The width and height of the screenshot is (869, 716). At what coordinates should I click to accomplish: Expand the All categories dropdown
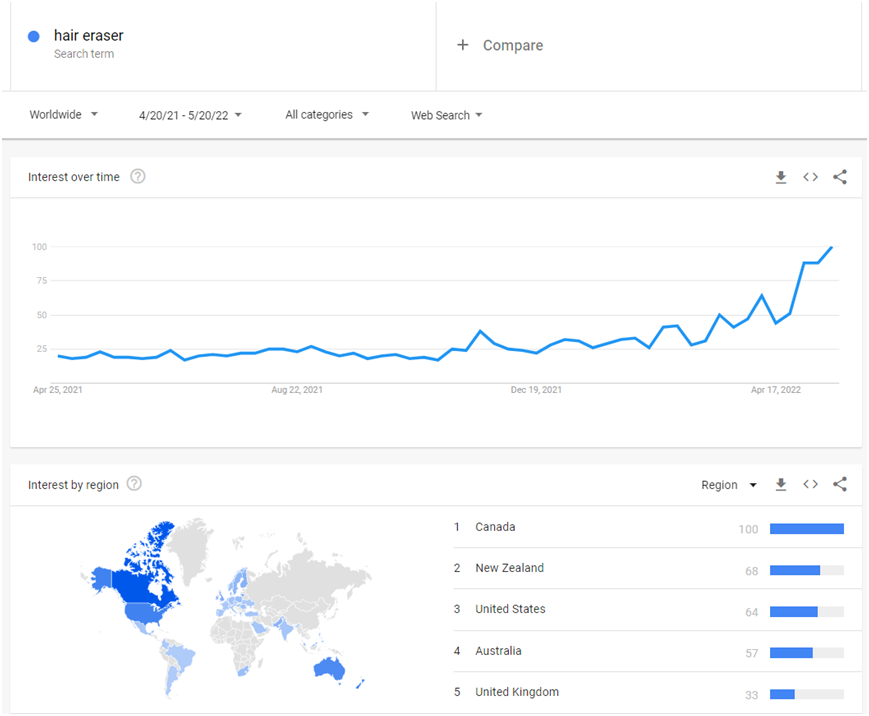327,114
